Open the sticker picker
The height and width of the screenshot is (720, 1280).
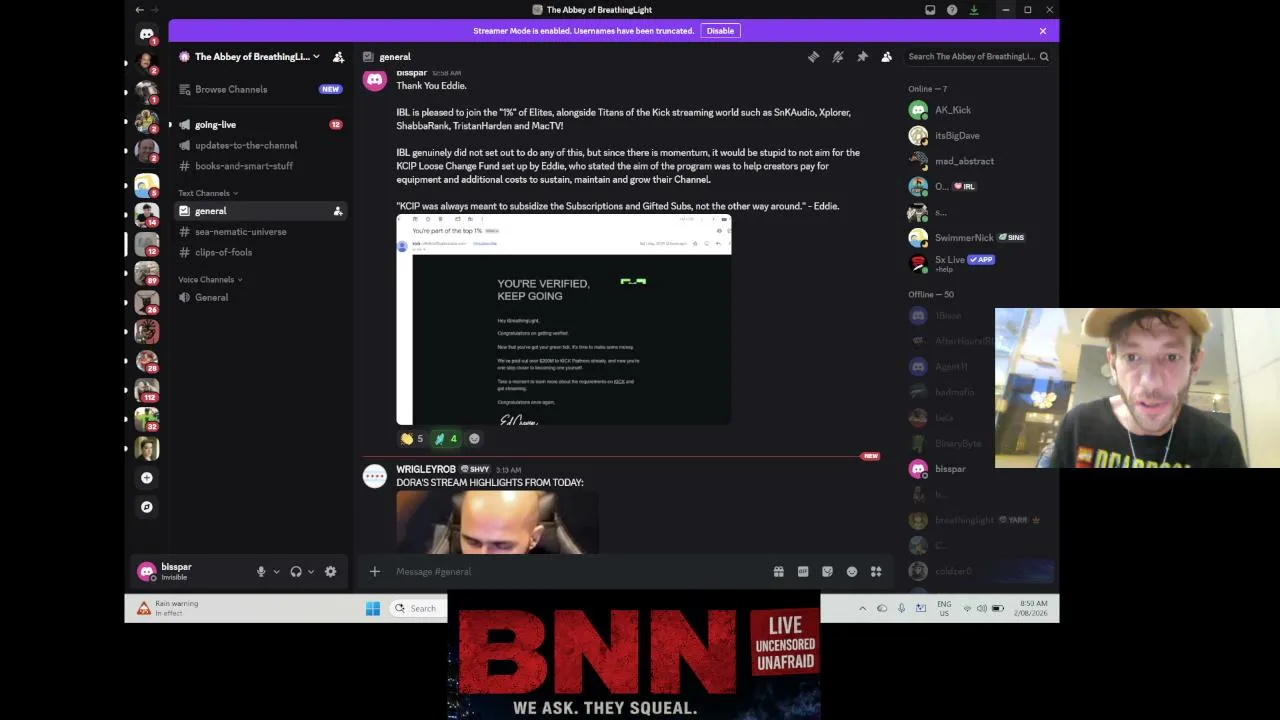pos(827,572)
